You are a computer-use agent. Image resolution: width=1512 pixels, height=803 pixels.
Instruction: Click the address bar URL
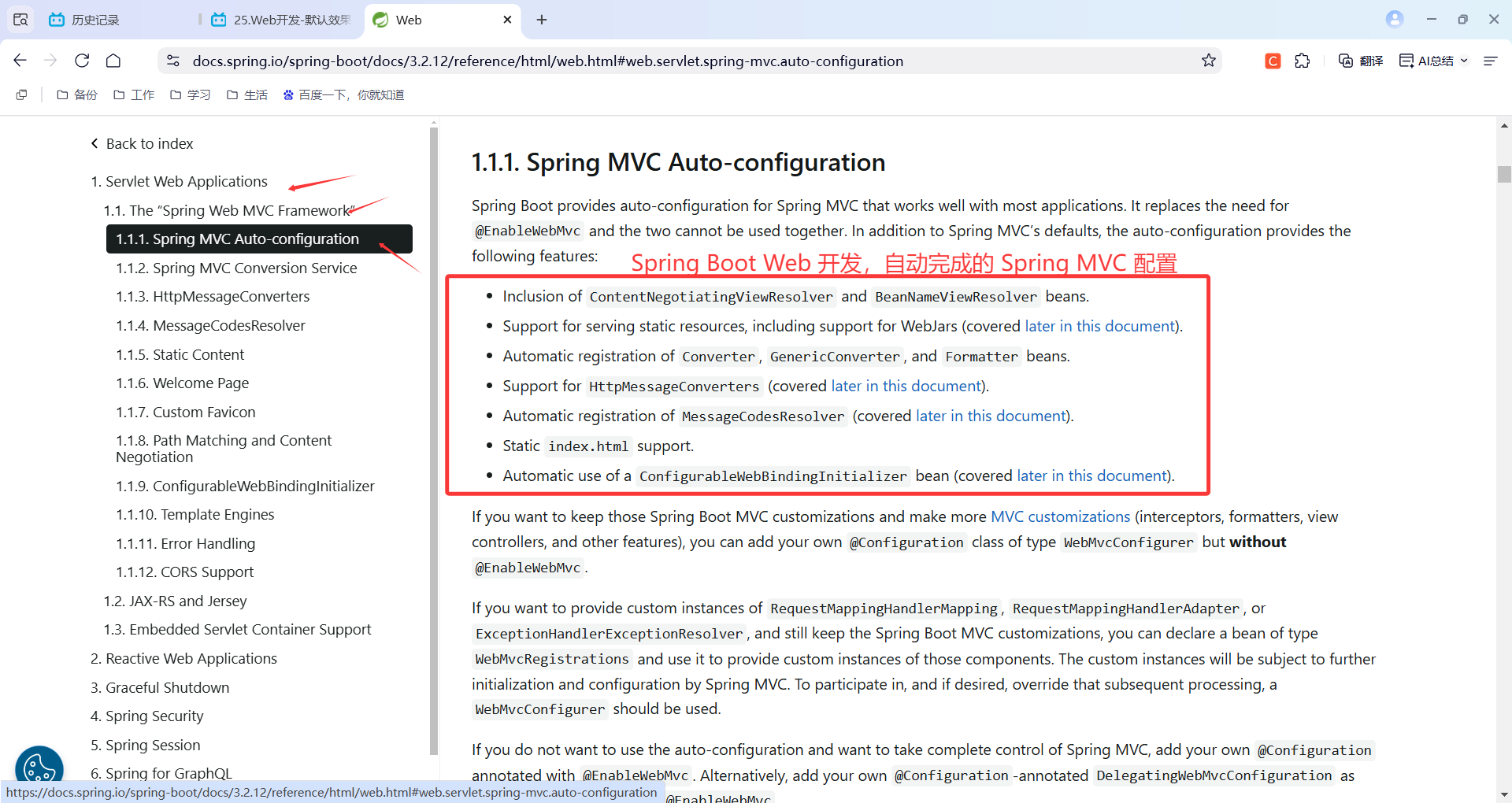[548, 61]
